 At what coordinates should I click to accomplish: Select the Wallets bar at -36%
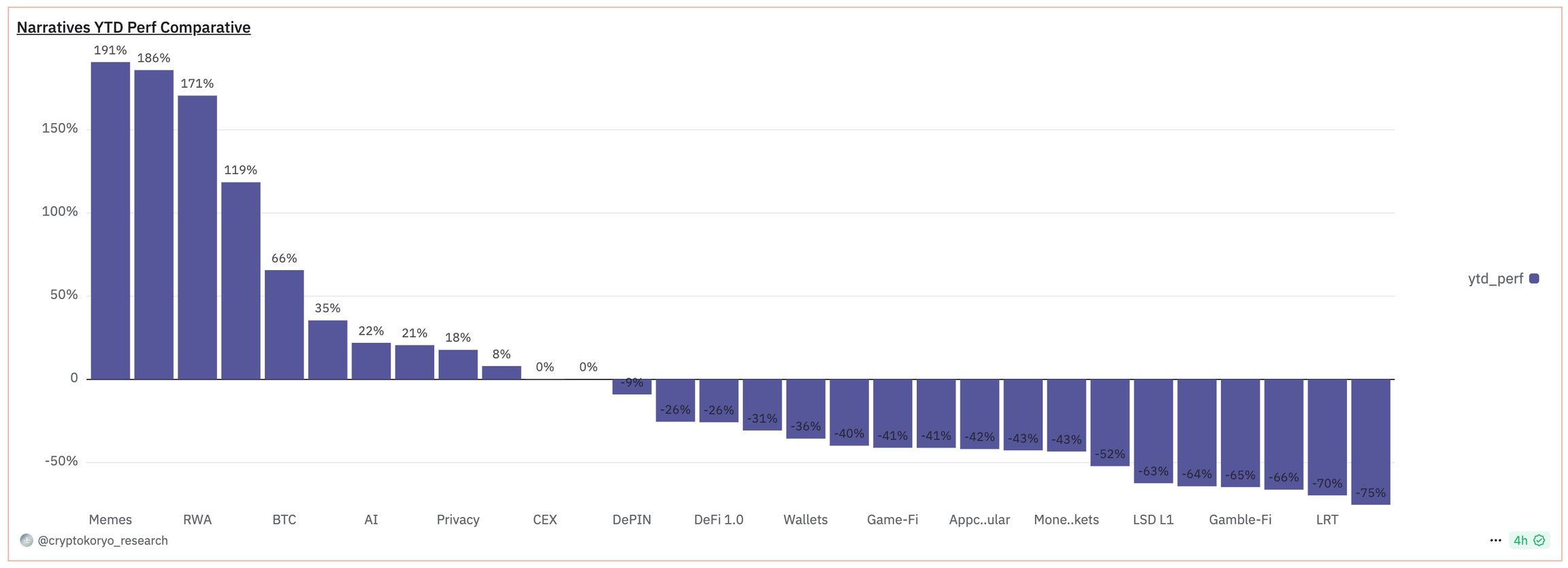[806, 409]
